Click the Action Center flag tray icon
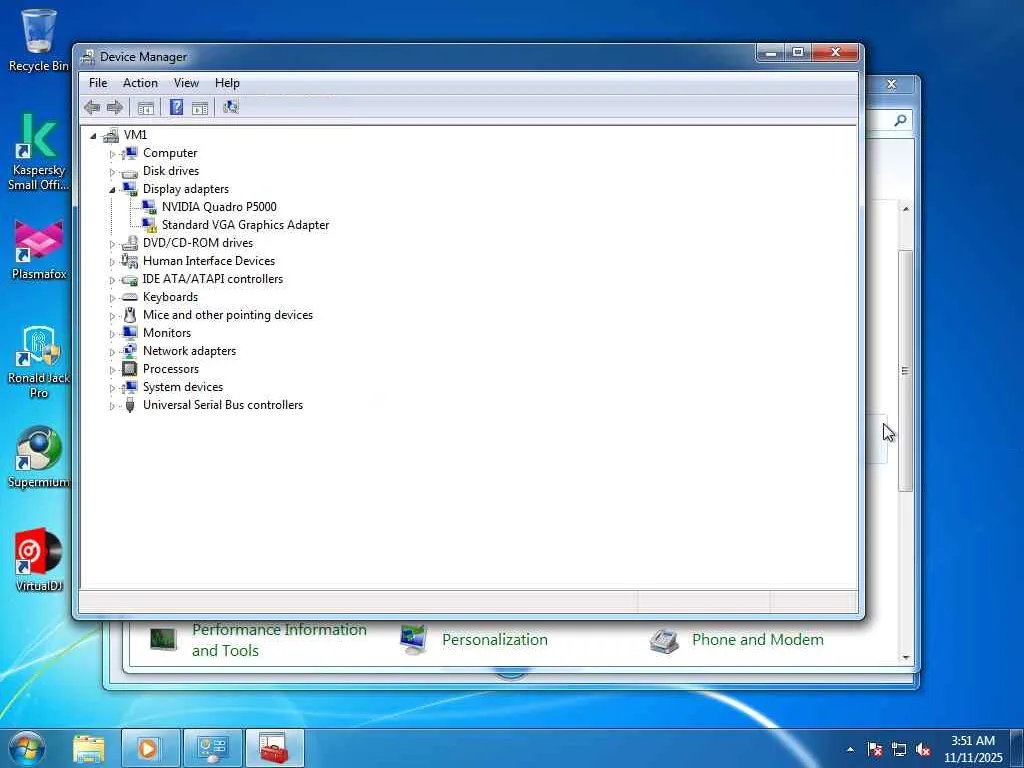The height and width of the screenshot is (768, 1024). click(875, 750)
